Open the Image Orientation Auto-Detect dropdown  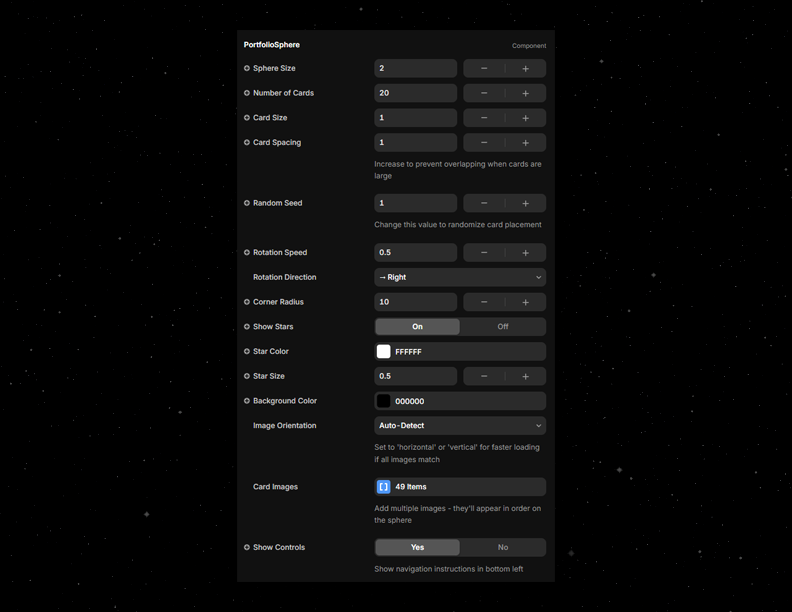click(x=460, y=426)
